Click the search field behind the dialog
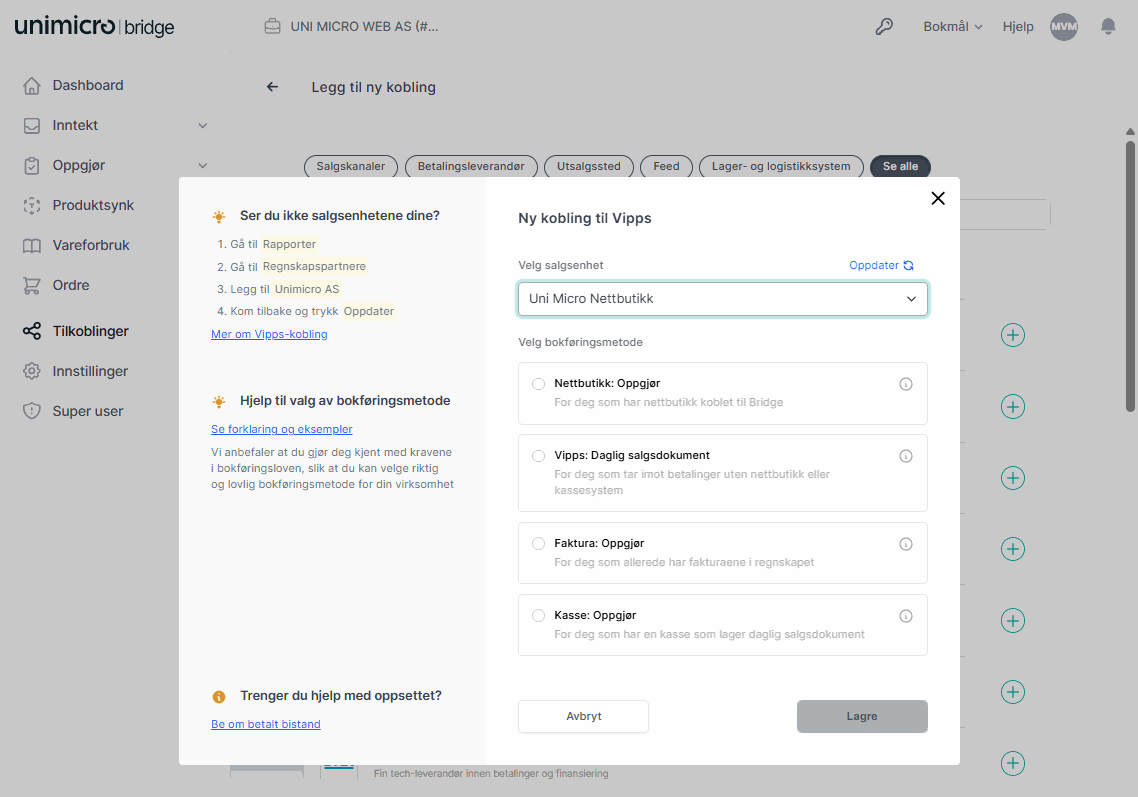This screenshot has width=1138, height=797. 1004,215
